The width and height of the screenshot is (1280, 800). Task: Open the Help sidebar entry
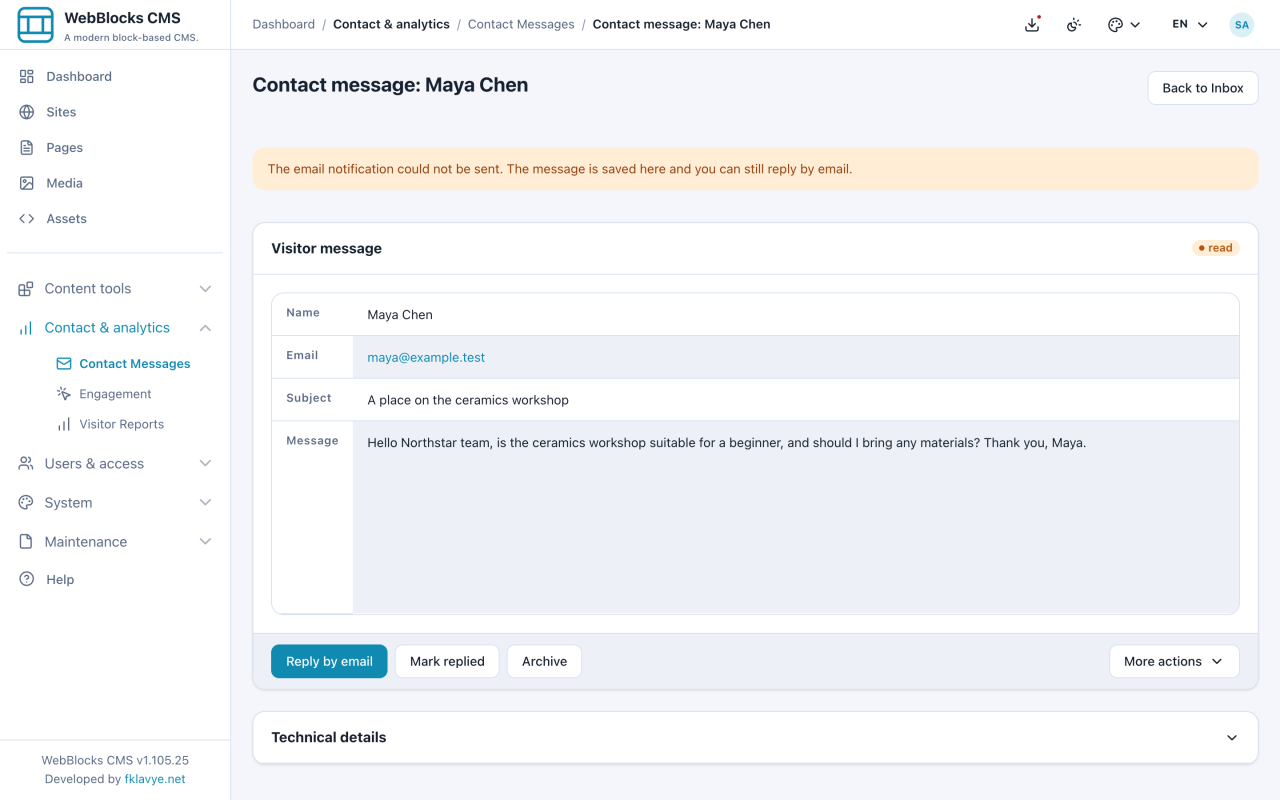115,579
